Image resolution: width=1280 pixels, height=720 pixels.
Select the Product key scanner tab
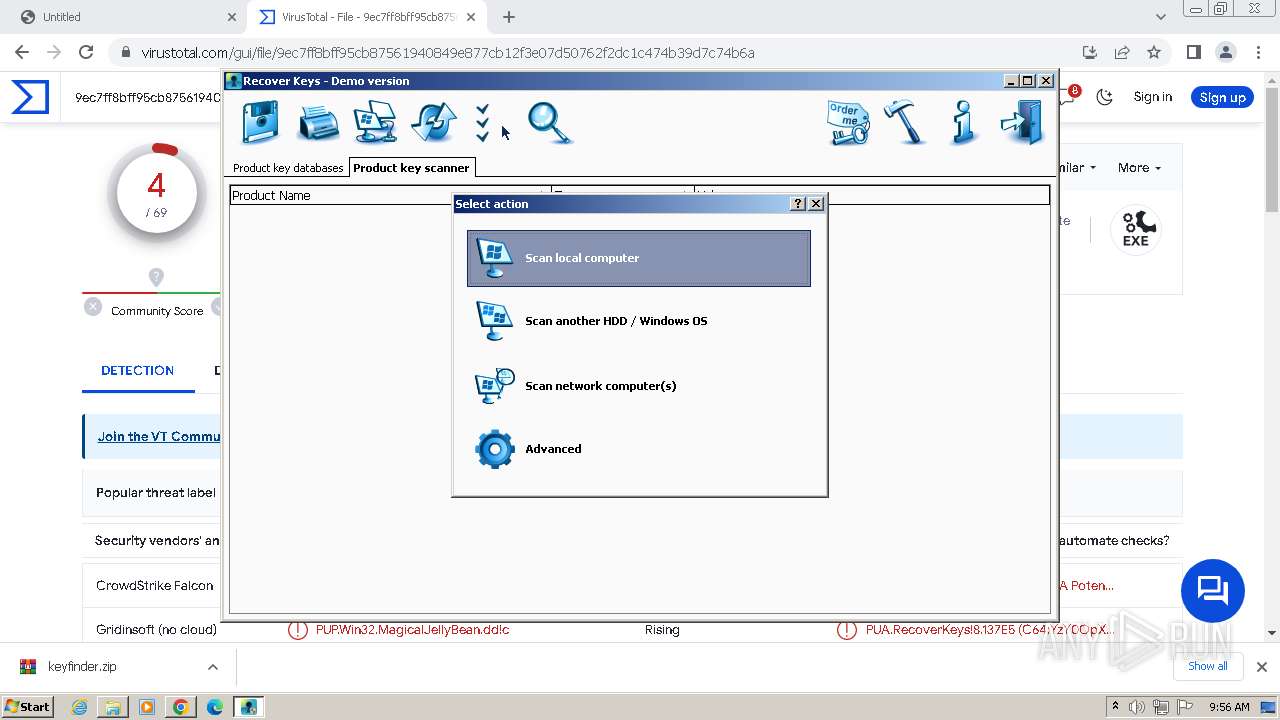pyautogui.click(x=411, y=167)
